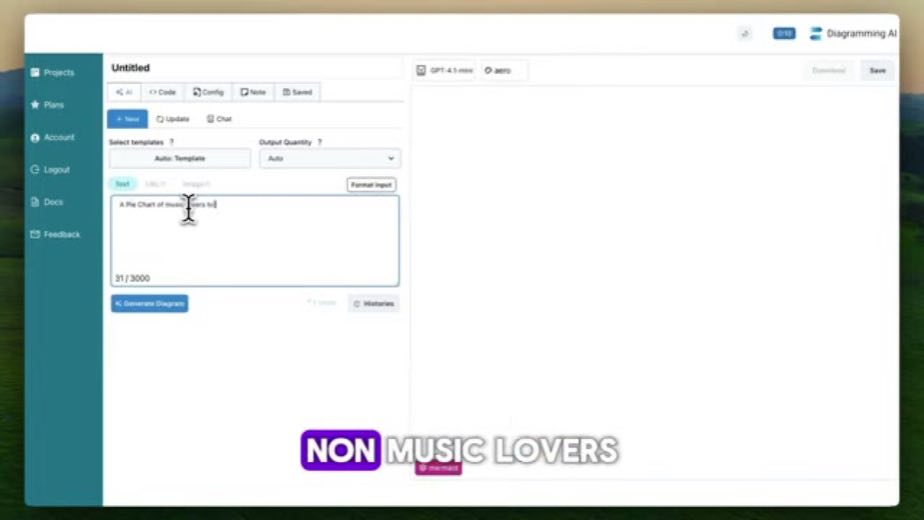Click the Untitled project title
The width and height of the screenshot is (924, 520).
pyautogui.click(x=131, y=68)
